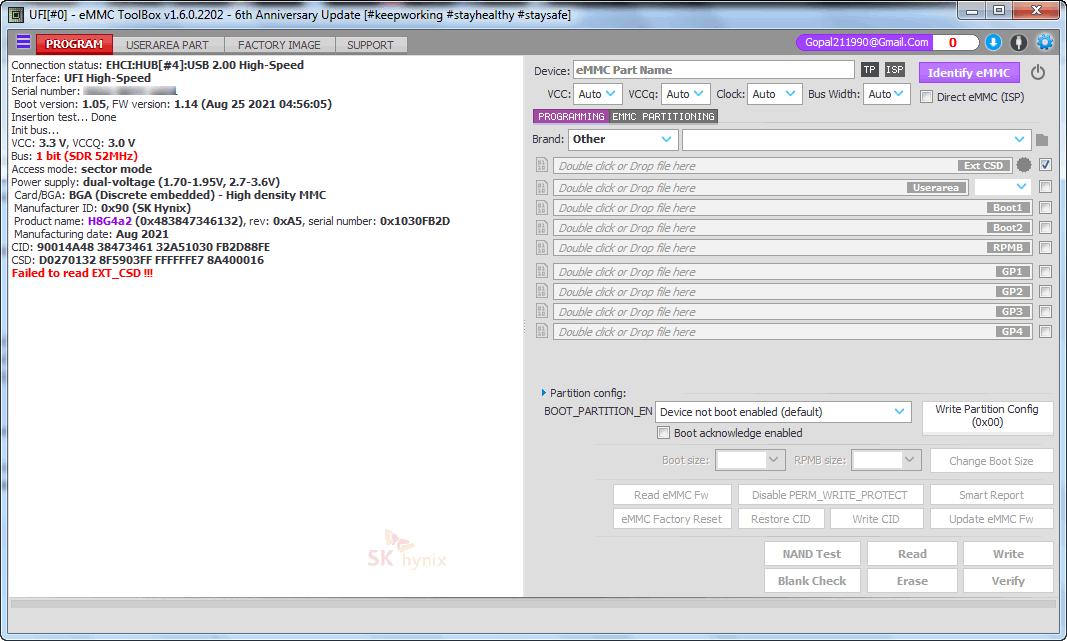
Task: Click the Ext CSD gear icon
Action: point(1023,165)
